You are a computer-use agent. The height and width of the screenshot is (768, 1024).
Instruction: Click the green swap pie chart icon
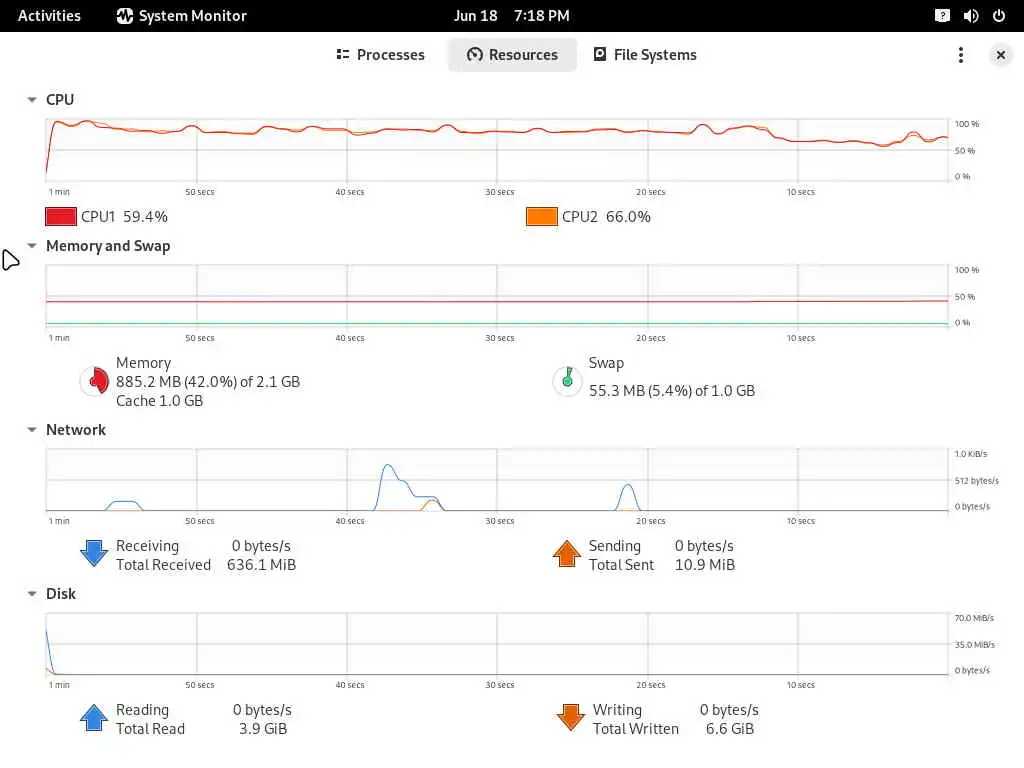pos(568,381)
